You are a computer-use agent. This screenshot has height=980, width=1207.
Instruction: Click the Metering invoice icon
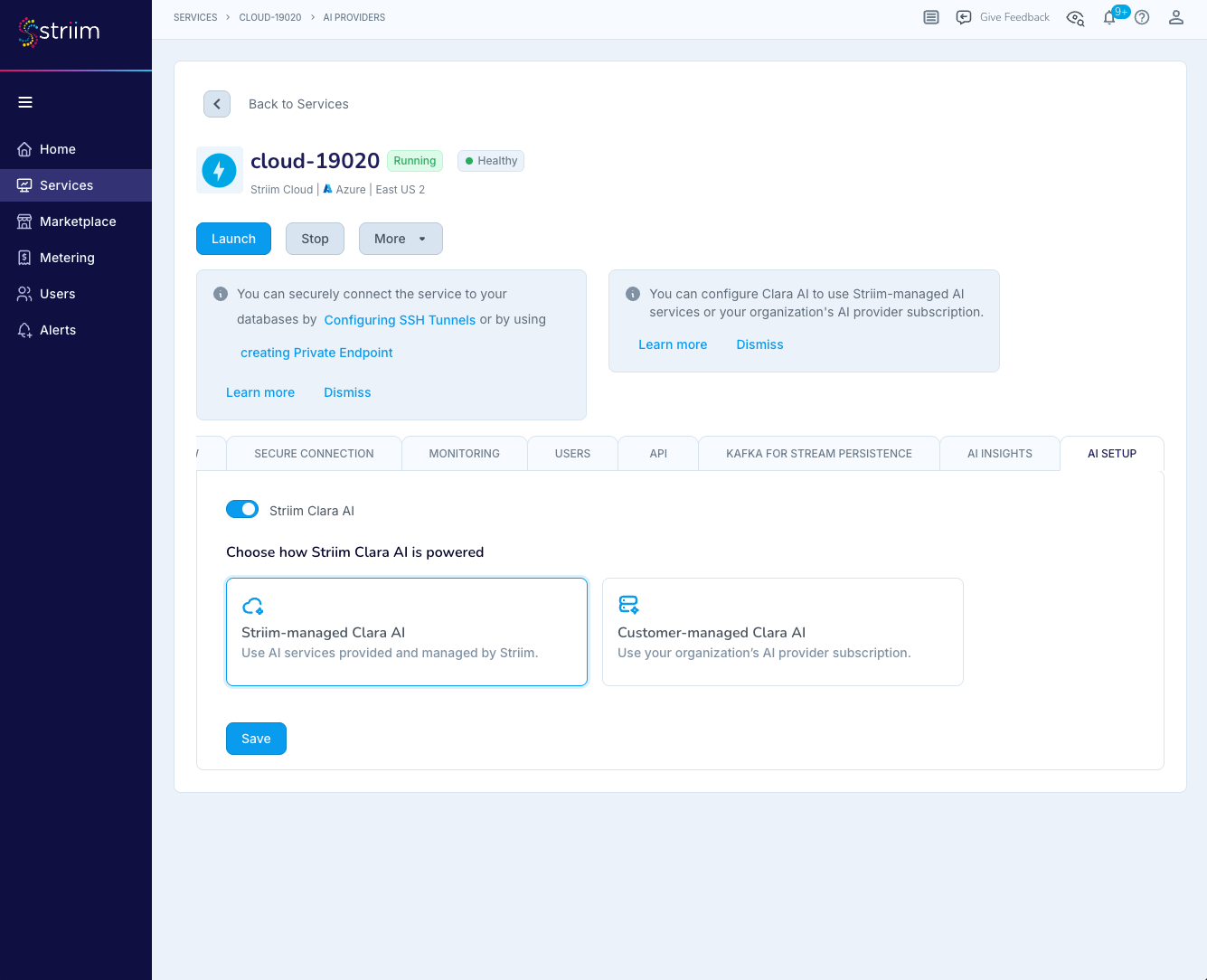[24, 258]
